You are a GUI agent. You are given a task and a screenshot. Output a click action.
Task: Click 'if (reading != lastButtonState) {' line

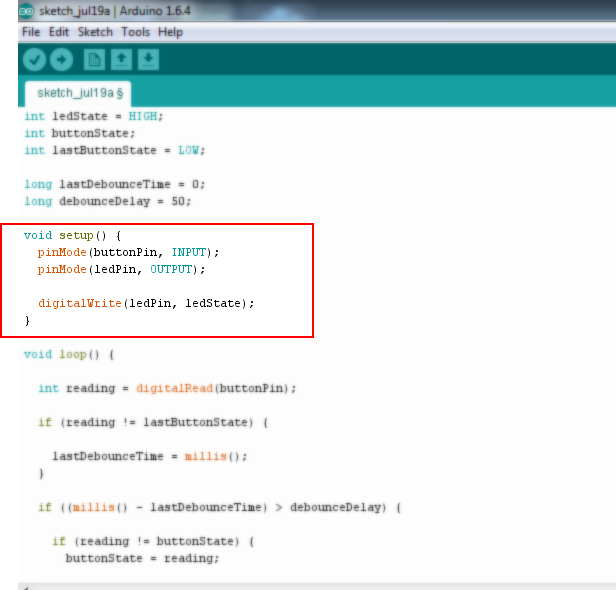pos(153,422)
